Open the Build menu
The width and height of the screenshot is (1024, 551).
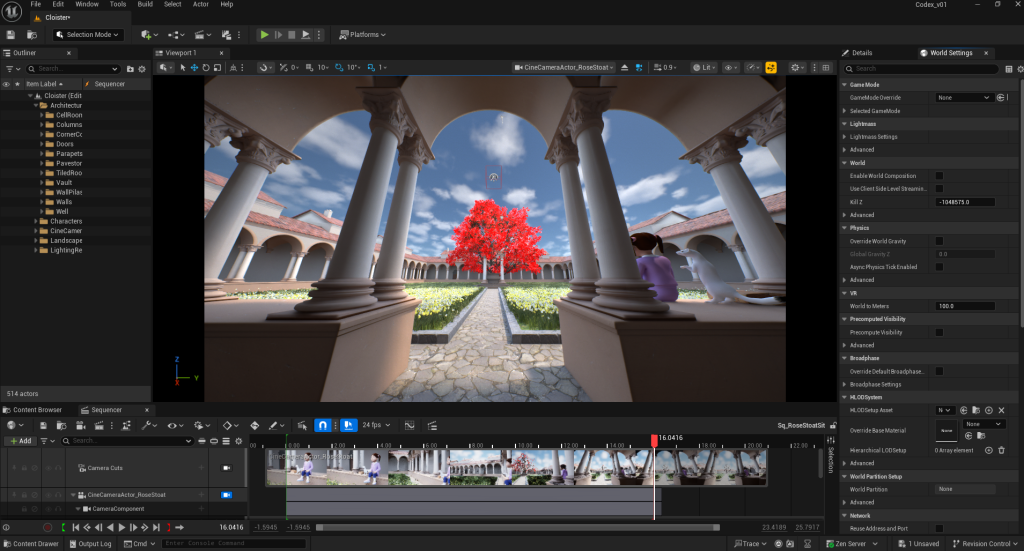pyautogui.click(x=145, y=4)
